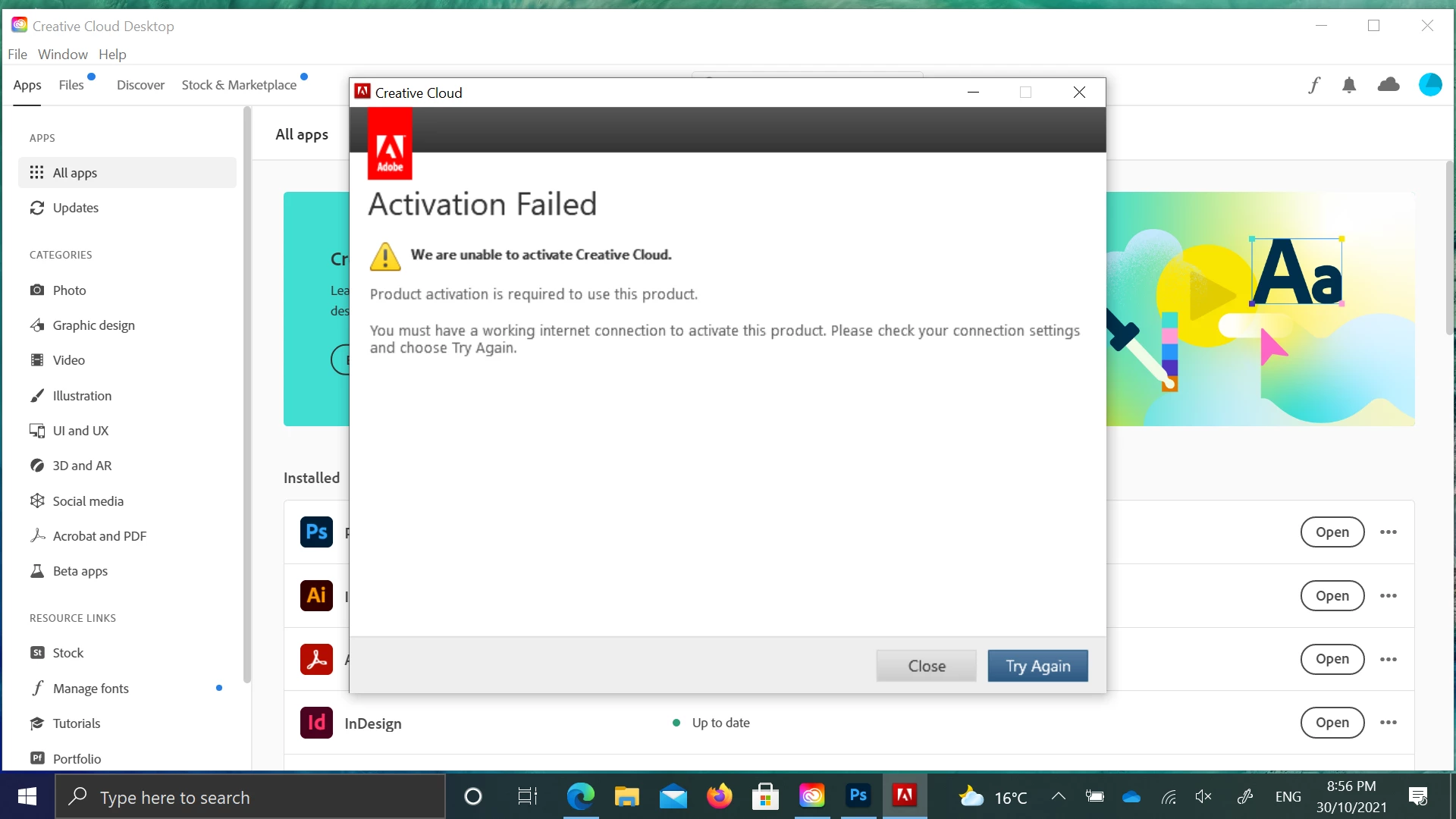Open more options for the InDesign row

(1389, 723)
